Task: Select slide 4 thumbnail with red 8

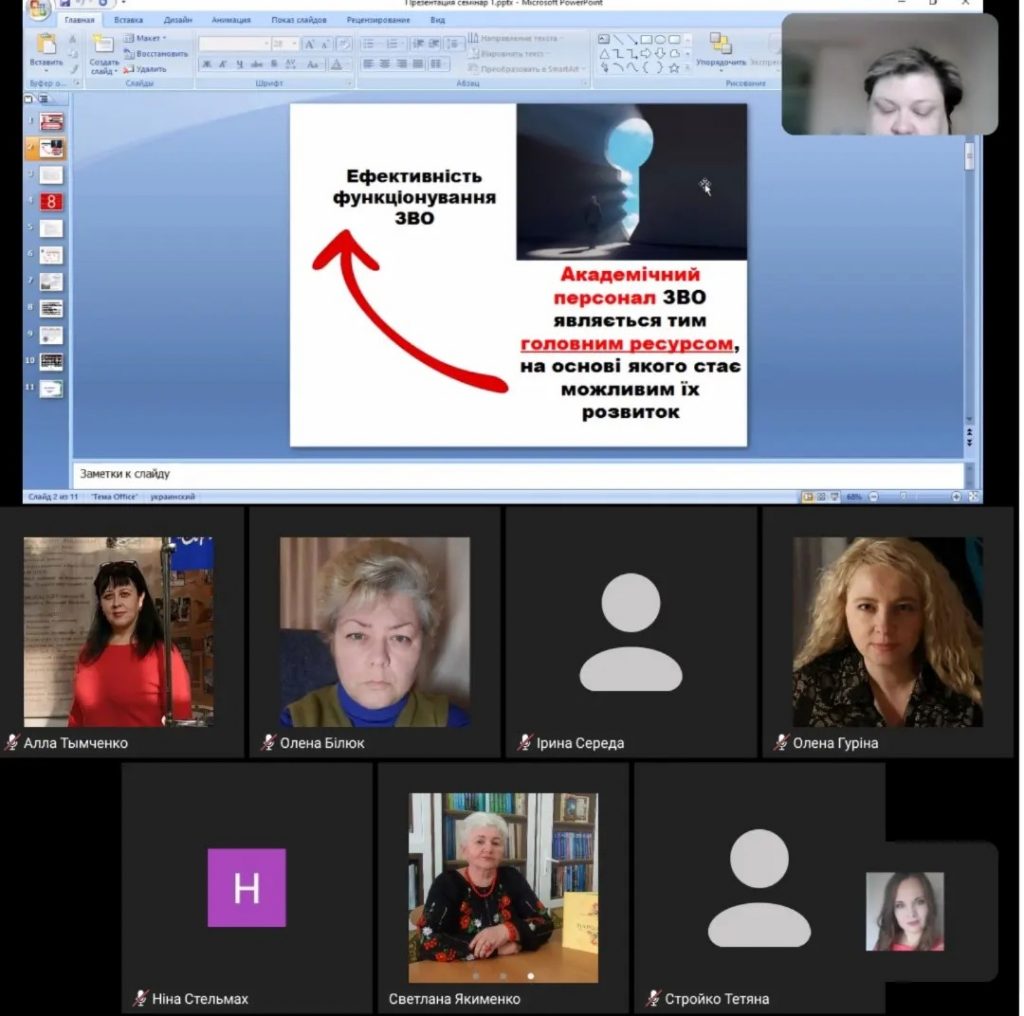Action: coord(51,201)
